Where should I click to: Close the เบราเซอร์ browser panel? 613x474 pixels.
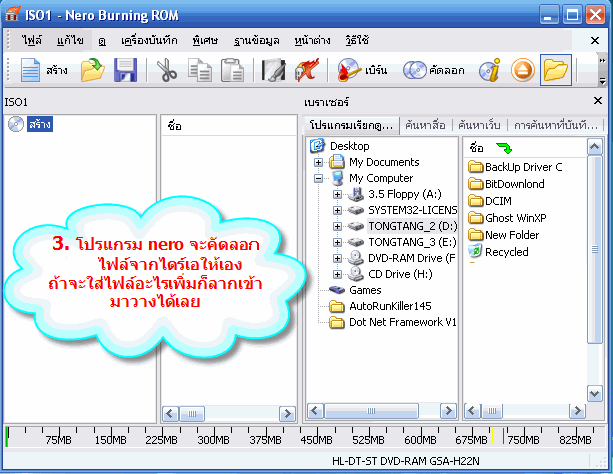pyautogui.click(x=598, y=101)
